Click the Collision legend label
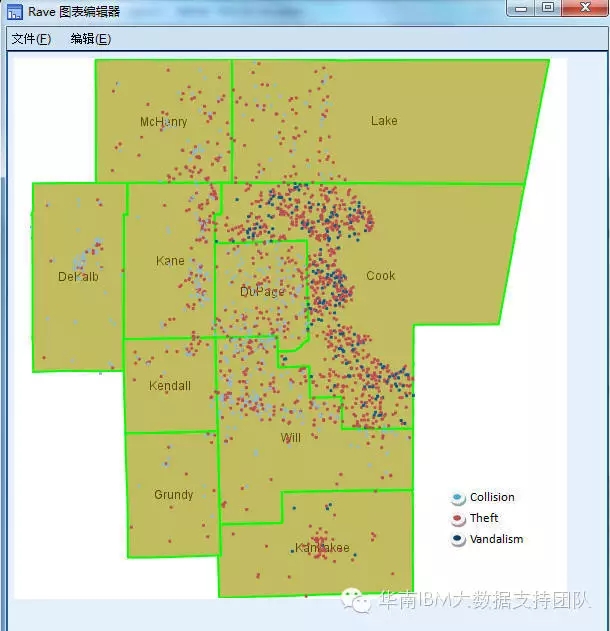610x631 pixels. click(x=492, y=497)
